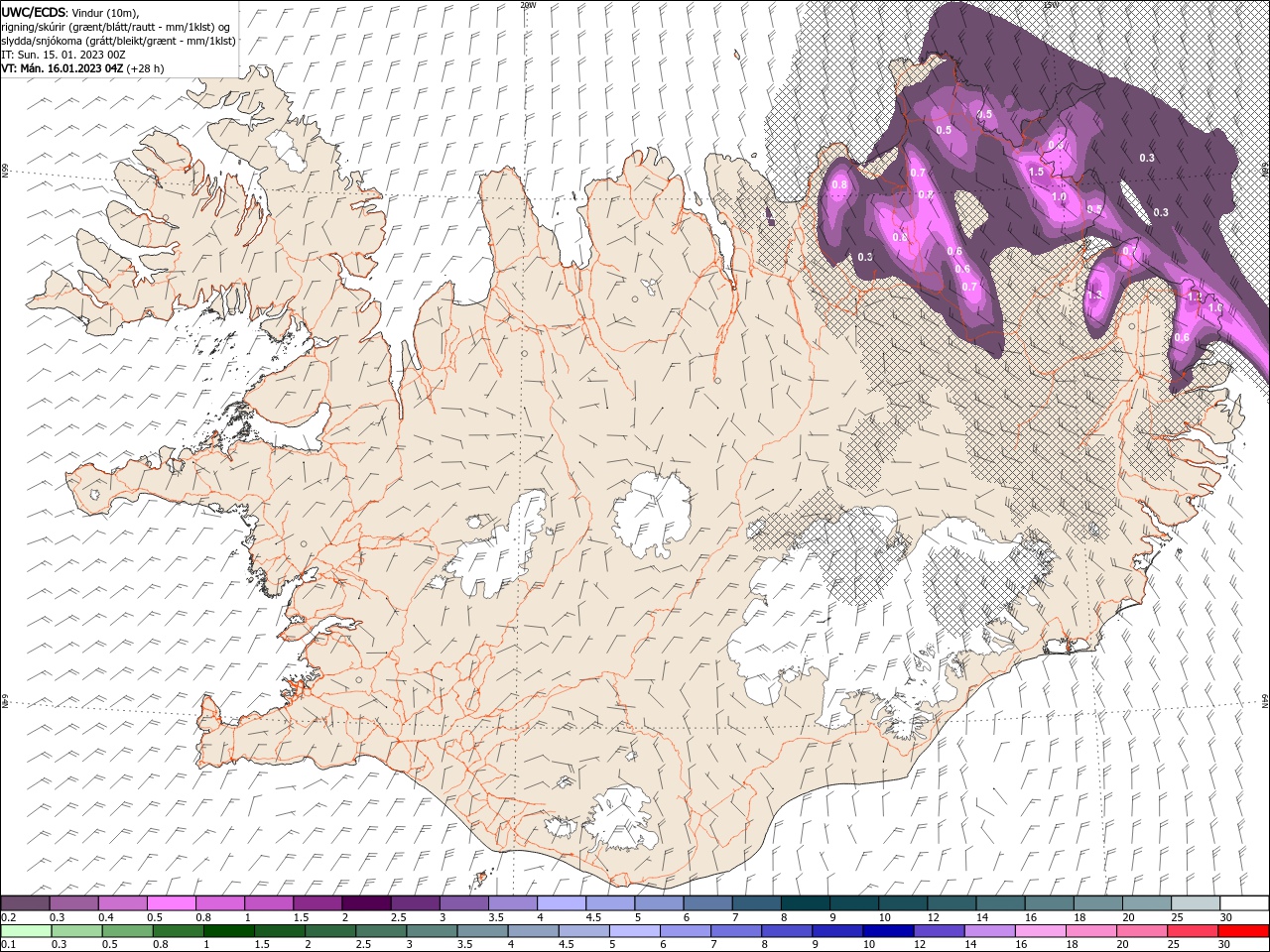Click the pale green 0.1 rain legend swatch

[x=26, y=931]
